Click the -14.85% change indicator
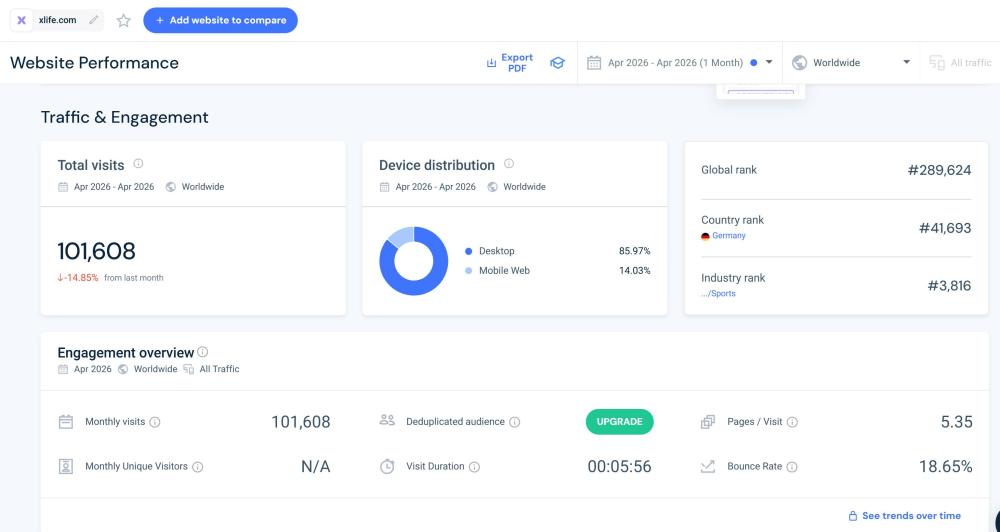 [x=78, y=277]
